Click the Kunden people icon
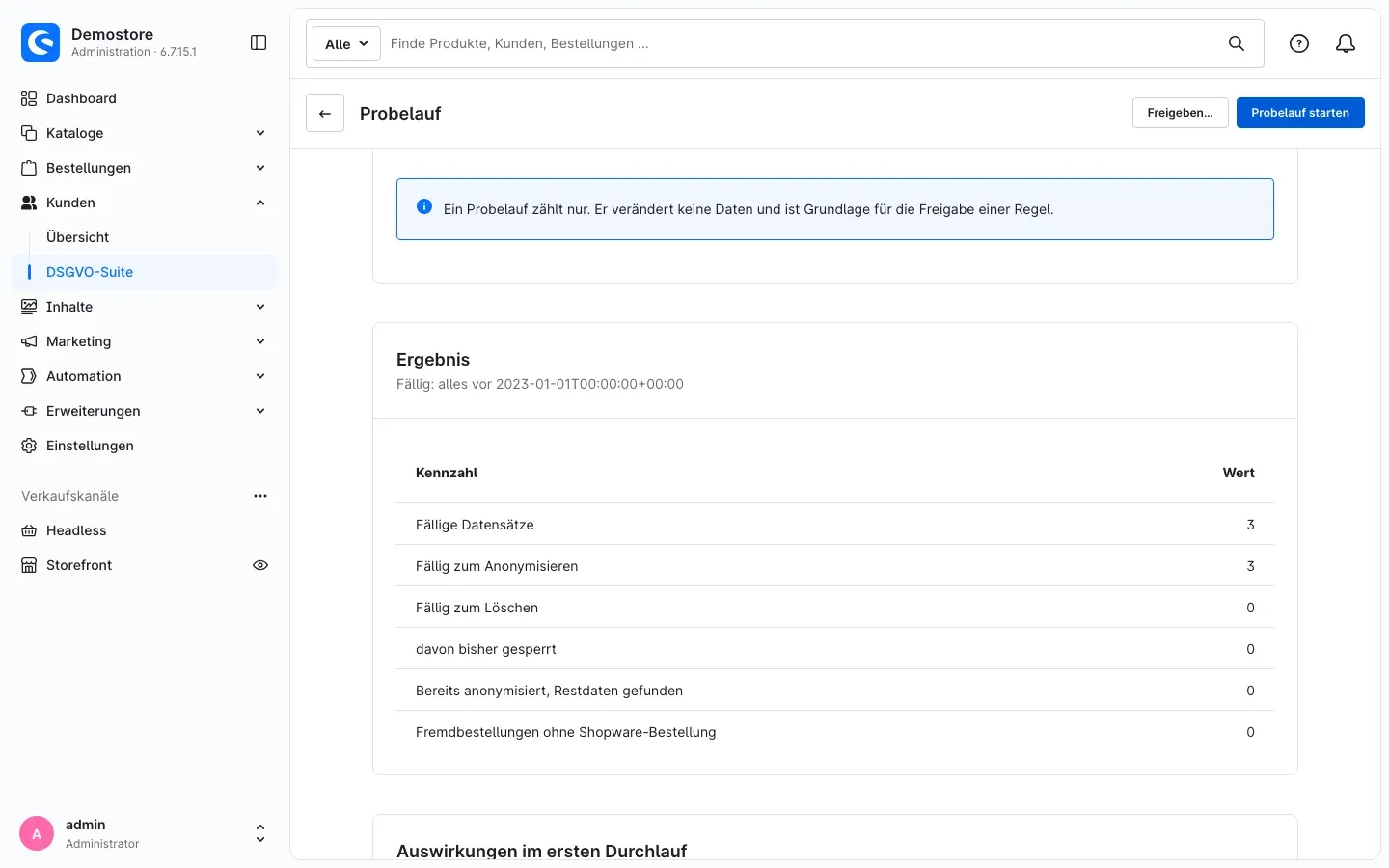This screenshot has width=1389, height=868. 29,203
